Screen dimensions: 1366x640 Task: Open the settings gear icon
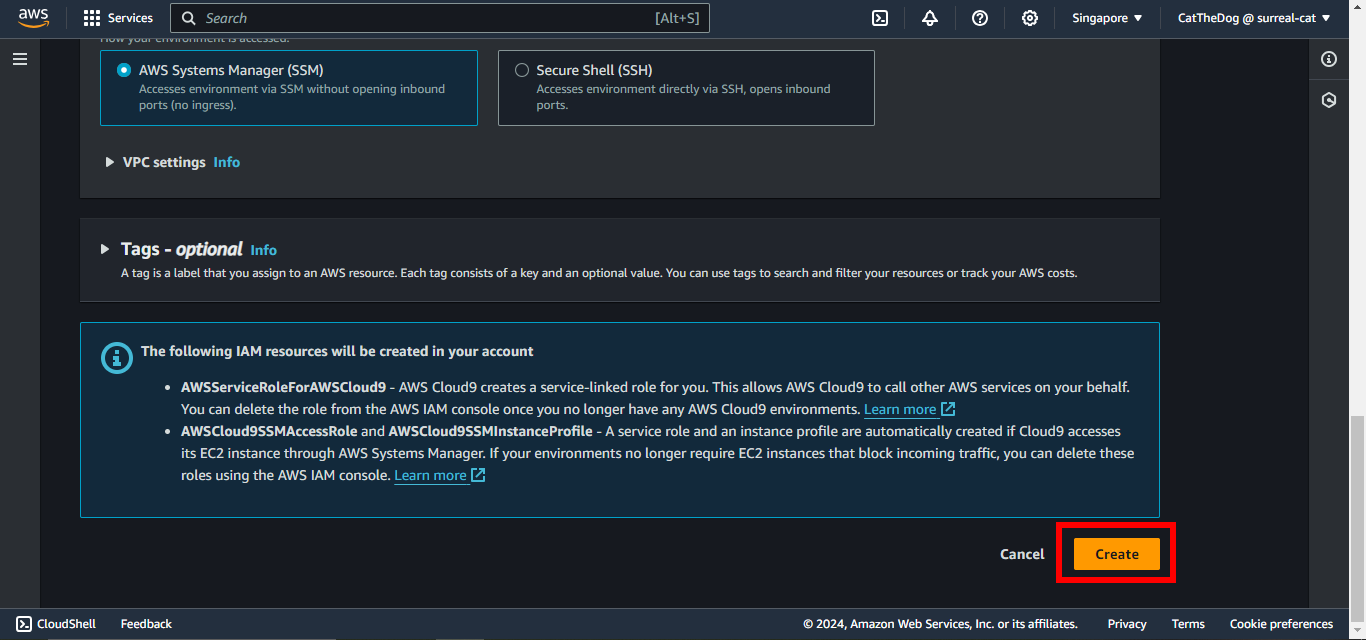point(1030,18)
